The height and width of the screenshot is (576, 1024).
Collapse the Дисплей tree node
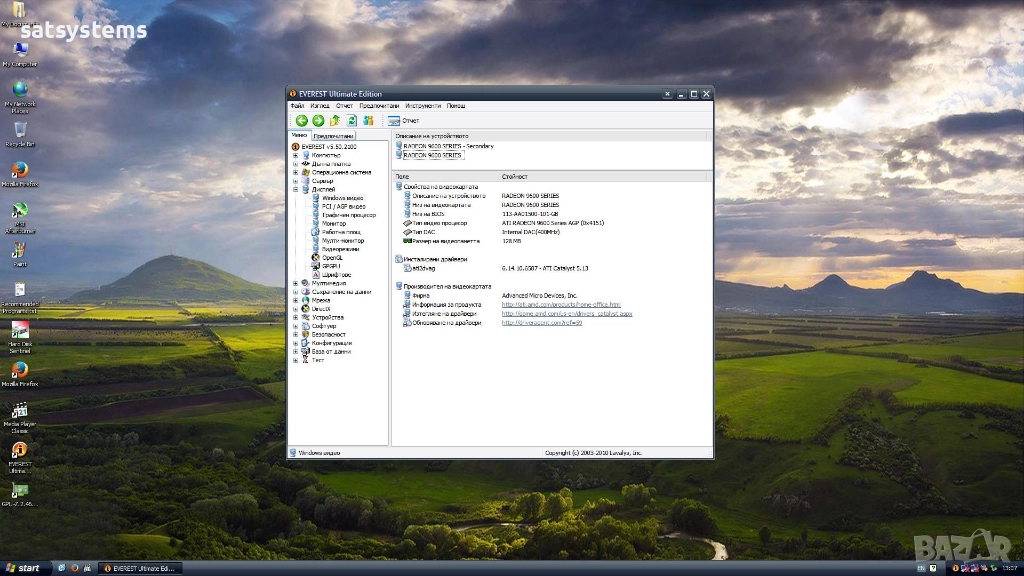[295, 189]
